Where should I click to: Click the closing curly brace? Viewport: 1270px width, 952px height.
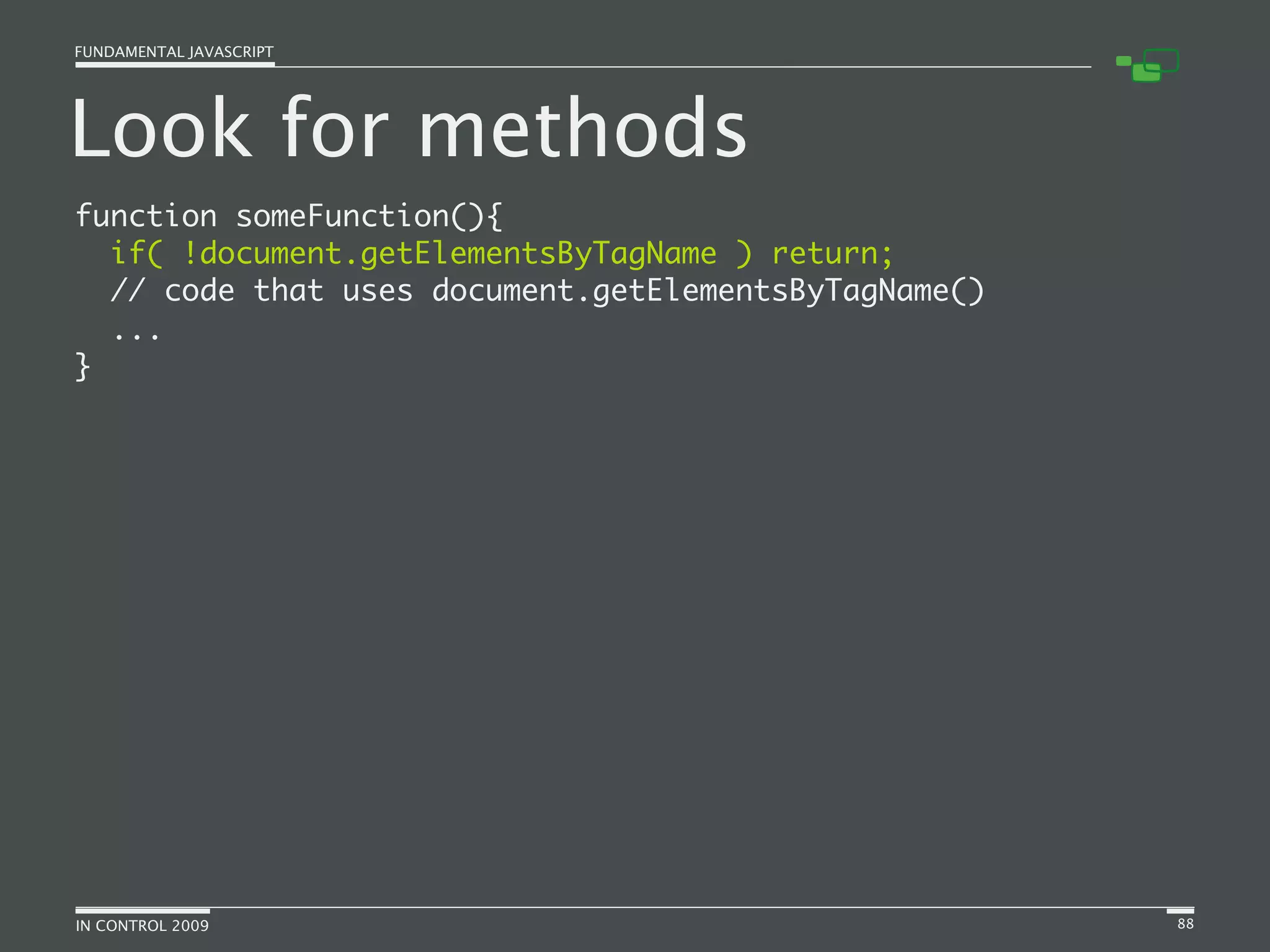click(x=82, y=366)
